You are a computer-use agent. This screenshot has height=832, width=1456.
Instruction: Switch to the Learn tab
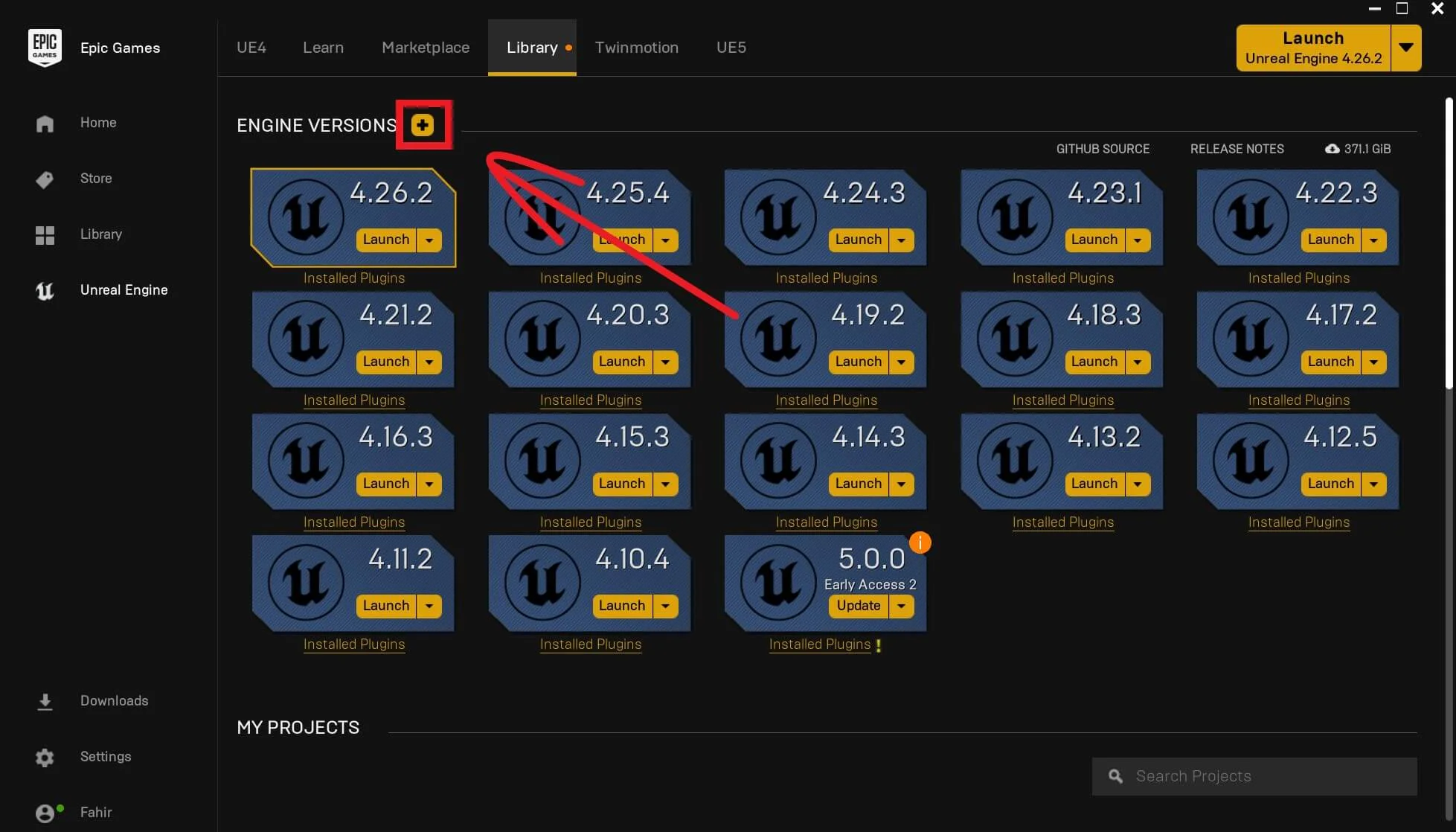coord(324,48)
